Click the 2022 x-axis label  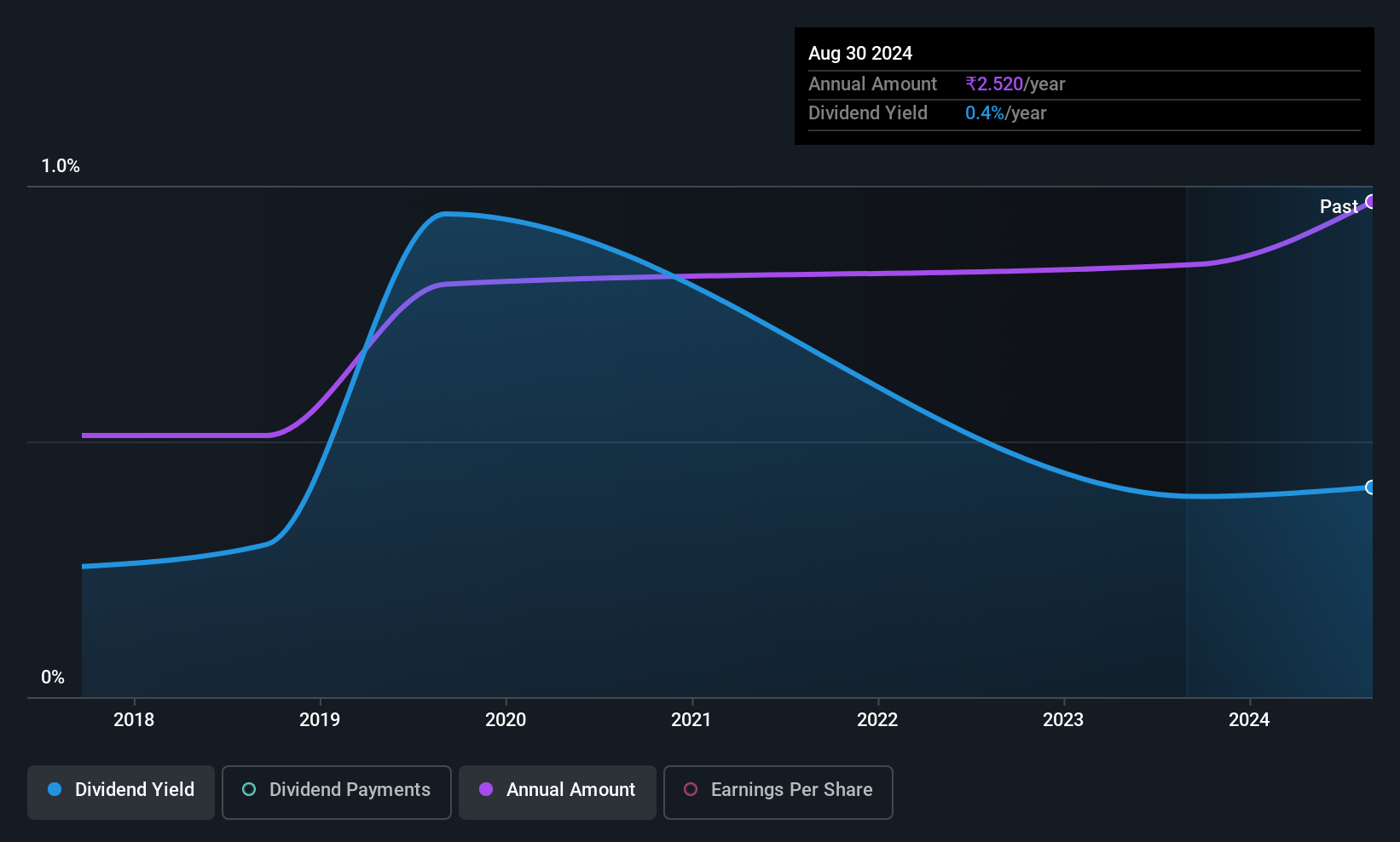[877, 719]
